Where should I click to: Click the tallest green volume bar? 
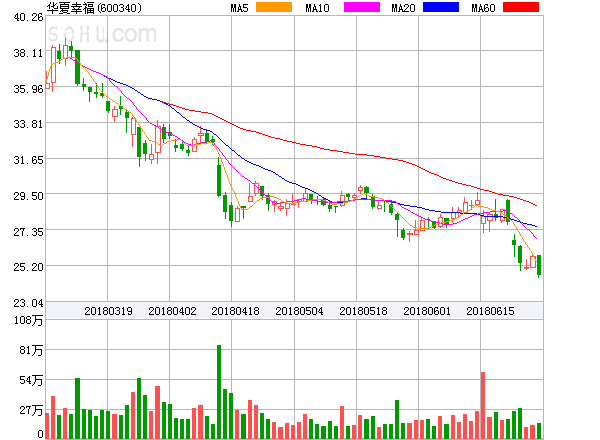coord(219,392)
